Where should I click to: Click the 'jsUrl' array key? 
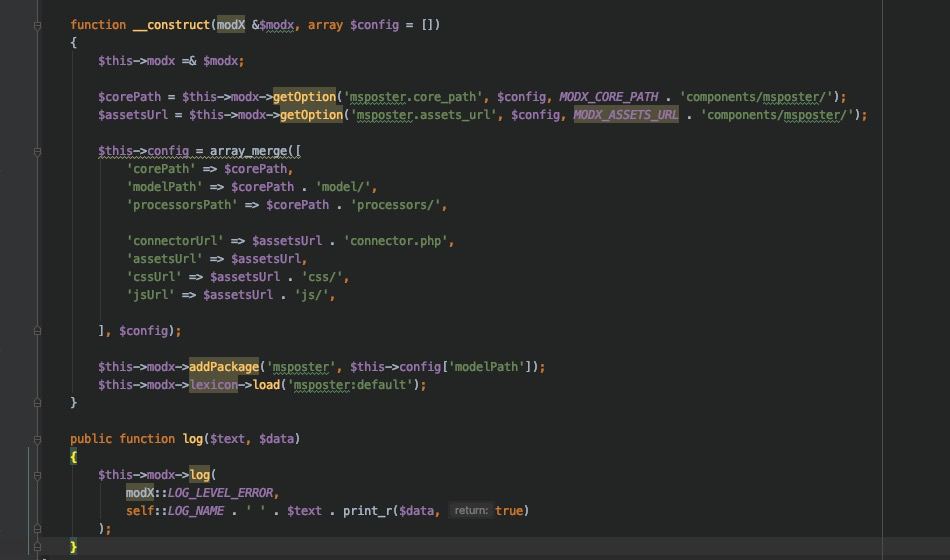[x=150, y=295]
